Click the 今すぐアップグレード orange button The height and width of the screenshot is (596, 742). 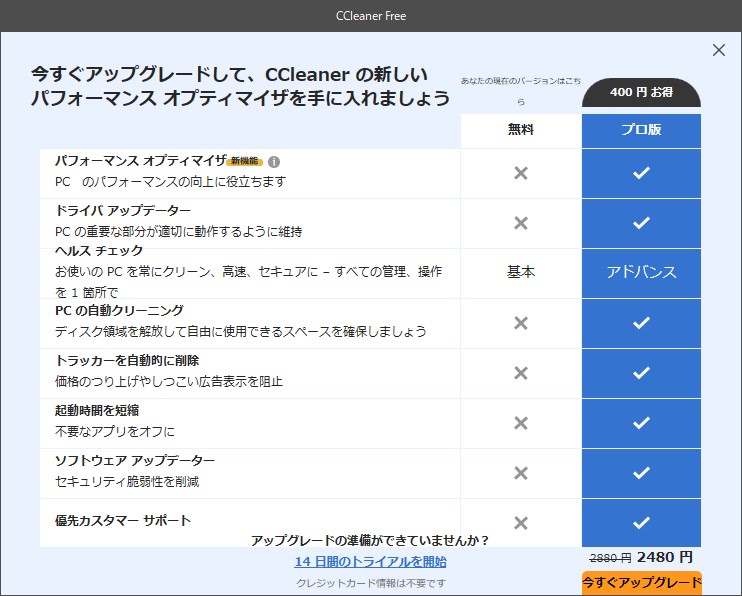(641, 582)
